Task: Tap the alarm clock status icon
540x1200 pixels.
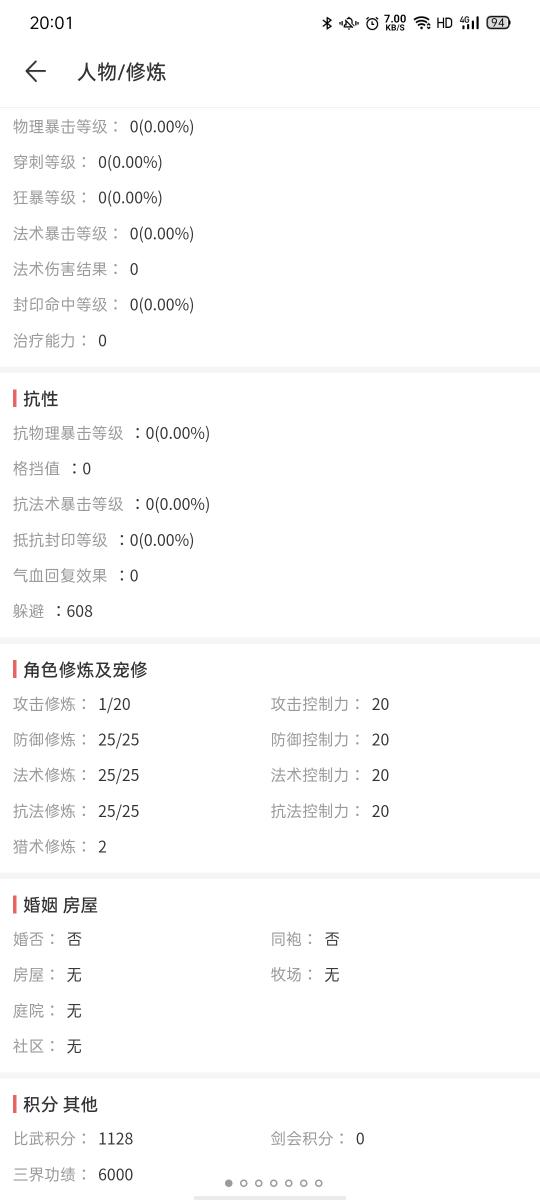Action: point(372,23)
